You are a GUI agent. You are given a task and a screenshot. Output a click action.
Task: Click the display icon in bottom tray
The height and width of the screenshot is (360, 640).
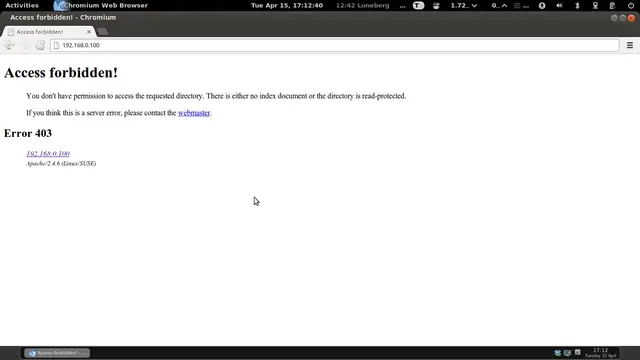(x=567, y=353)
